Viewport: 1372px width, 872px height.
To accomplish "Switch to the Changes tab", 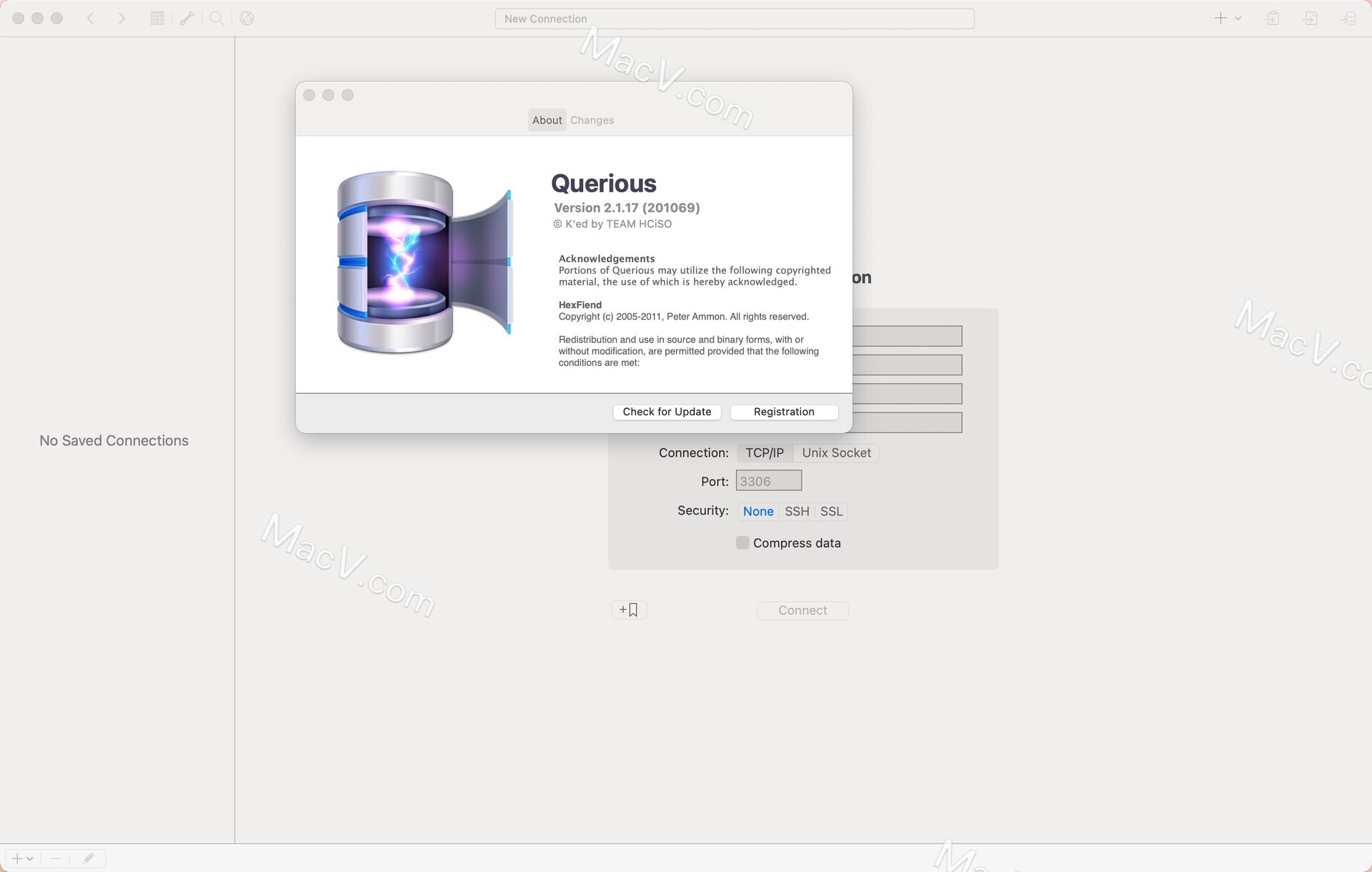I will pos(592,120).
